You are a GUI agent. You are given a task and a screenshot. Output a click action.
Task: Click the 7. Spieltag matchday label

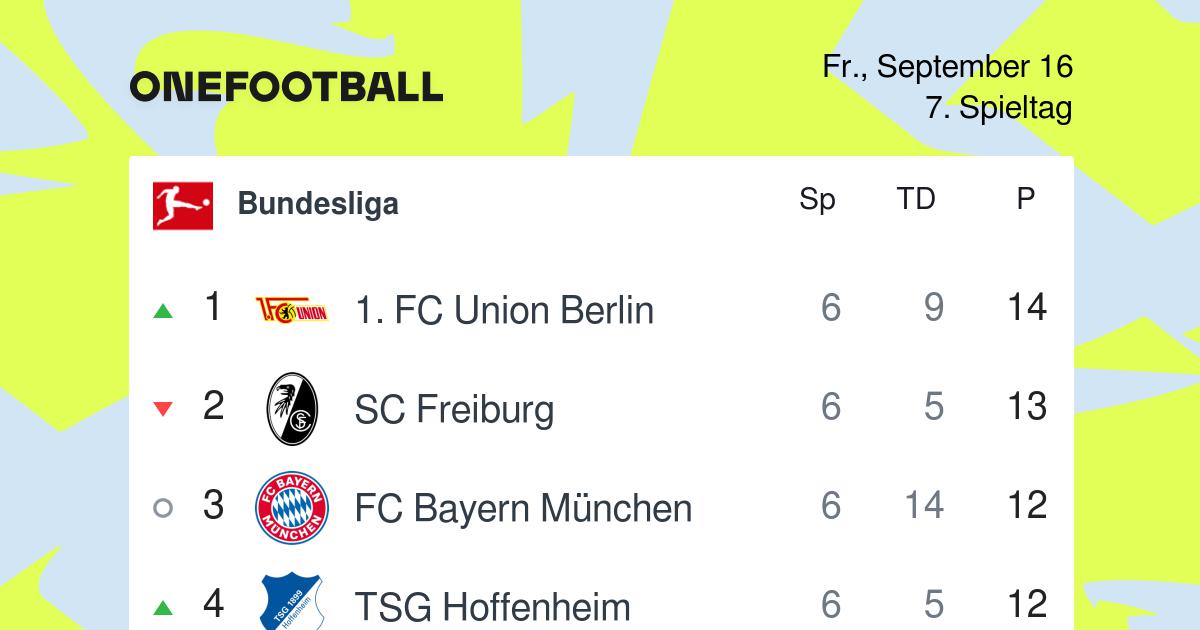pos(998,108)
